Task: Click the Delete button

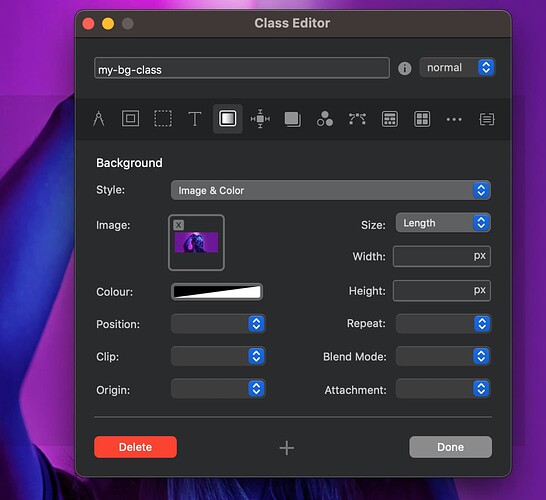Action: [x=135, y=447]
